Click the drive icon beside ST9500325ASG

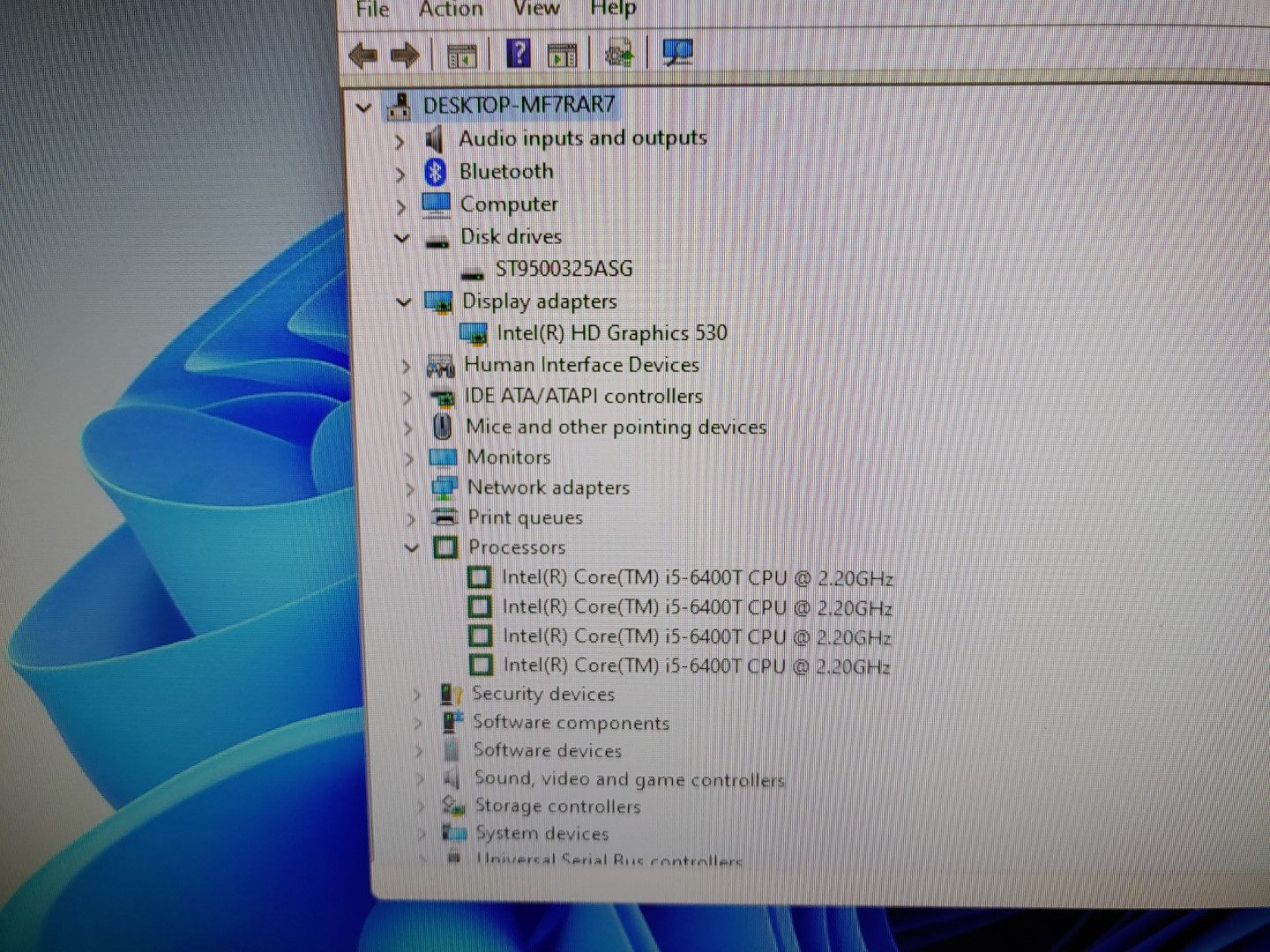point(473,272)
